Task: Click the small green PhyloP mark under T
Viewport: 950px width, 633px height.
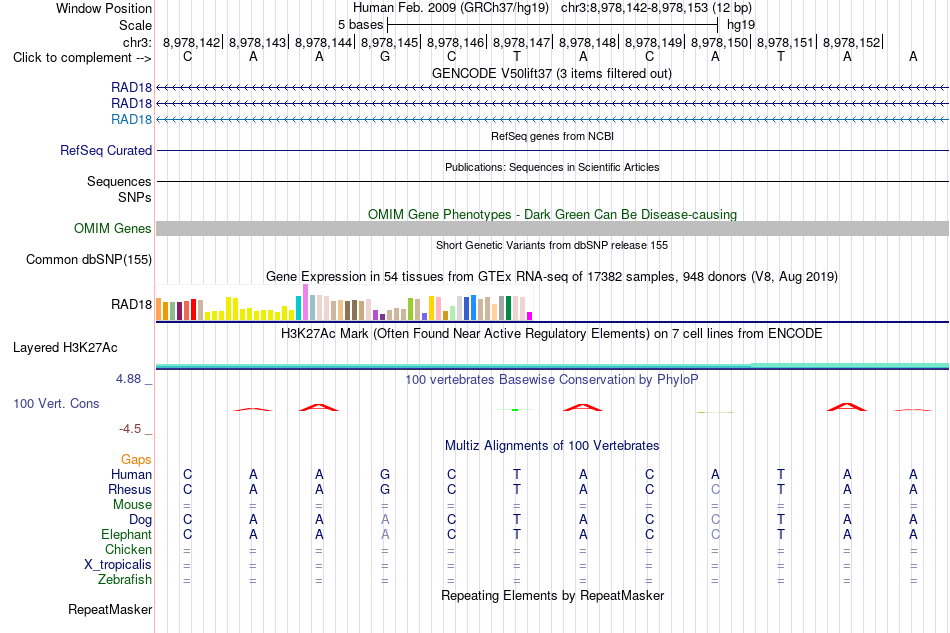Action: pyautogui.click(x=515, y=410)
